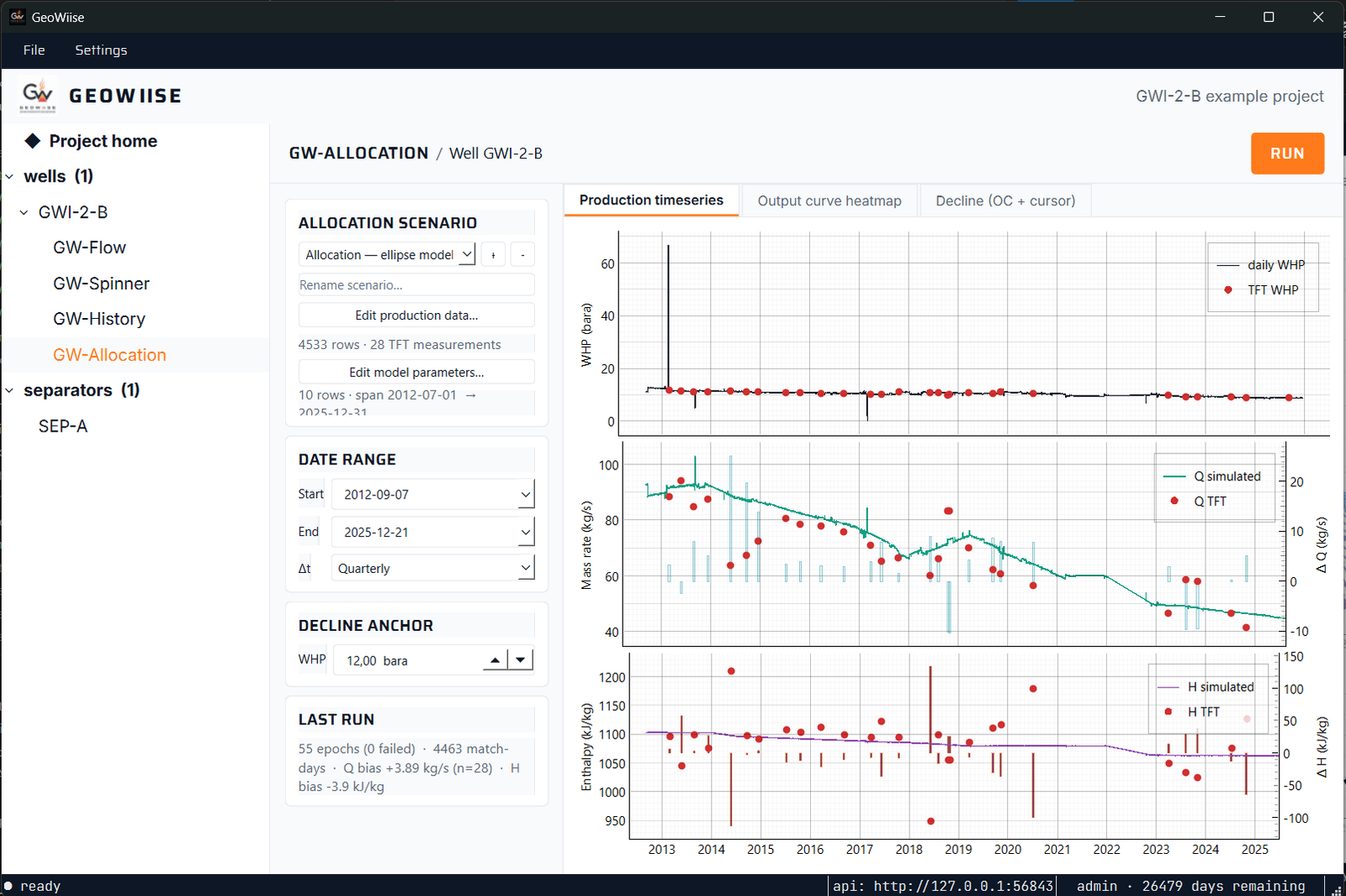This screenshot has height=896, width=1346.
Task: Collapse the GWI-2-B well node
Action: point(24,213)
